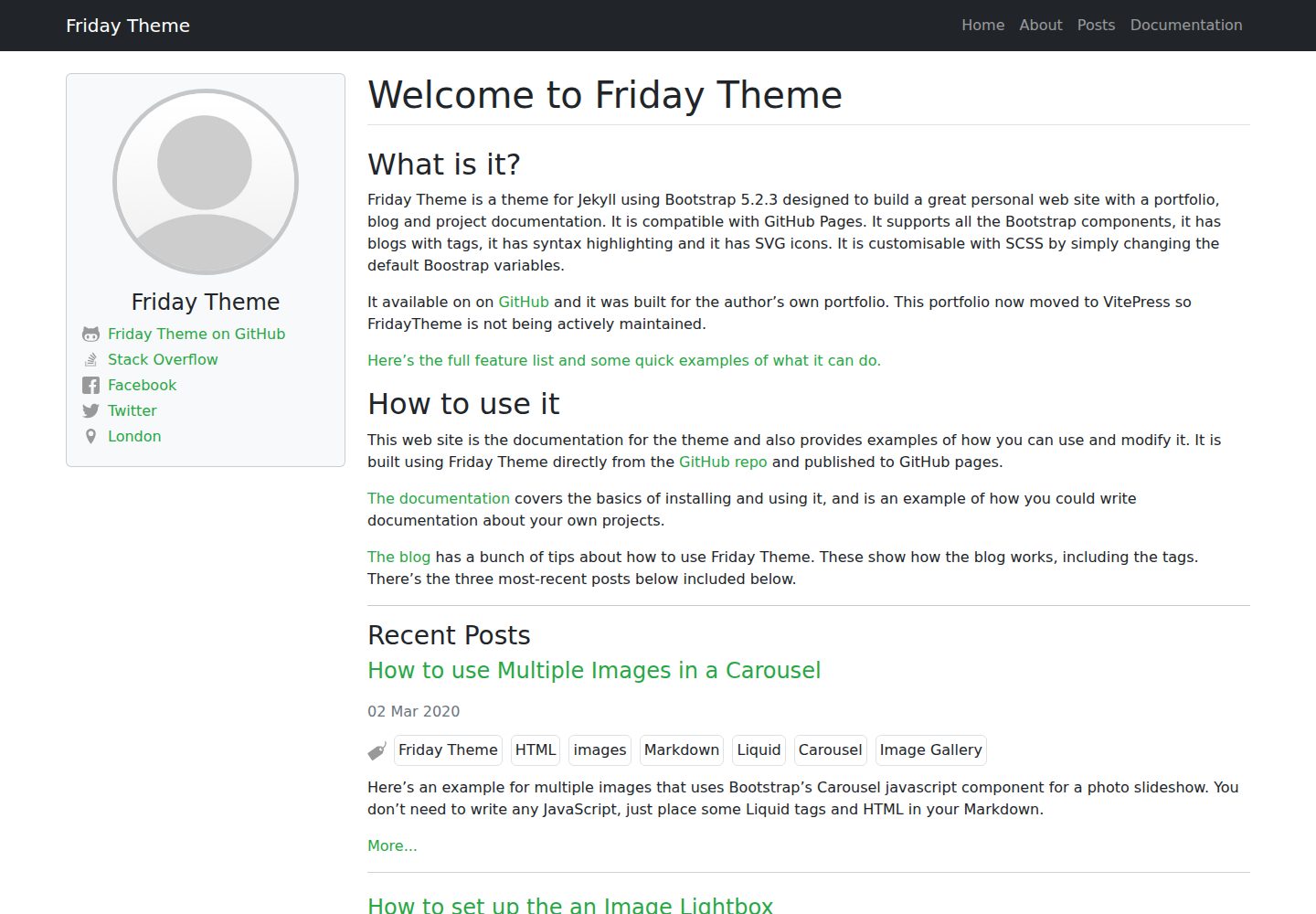Click the Twitter bird icon

(90, 411)
